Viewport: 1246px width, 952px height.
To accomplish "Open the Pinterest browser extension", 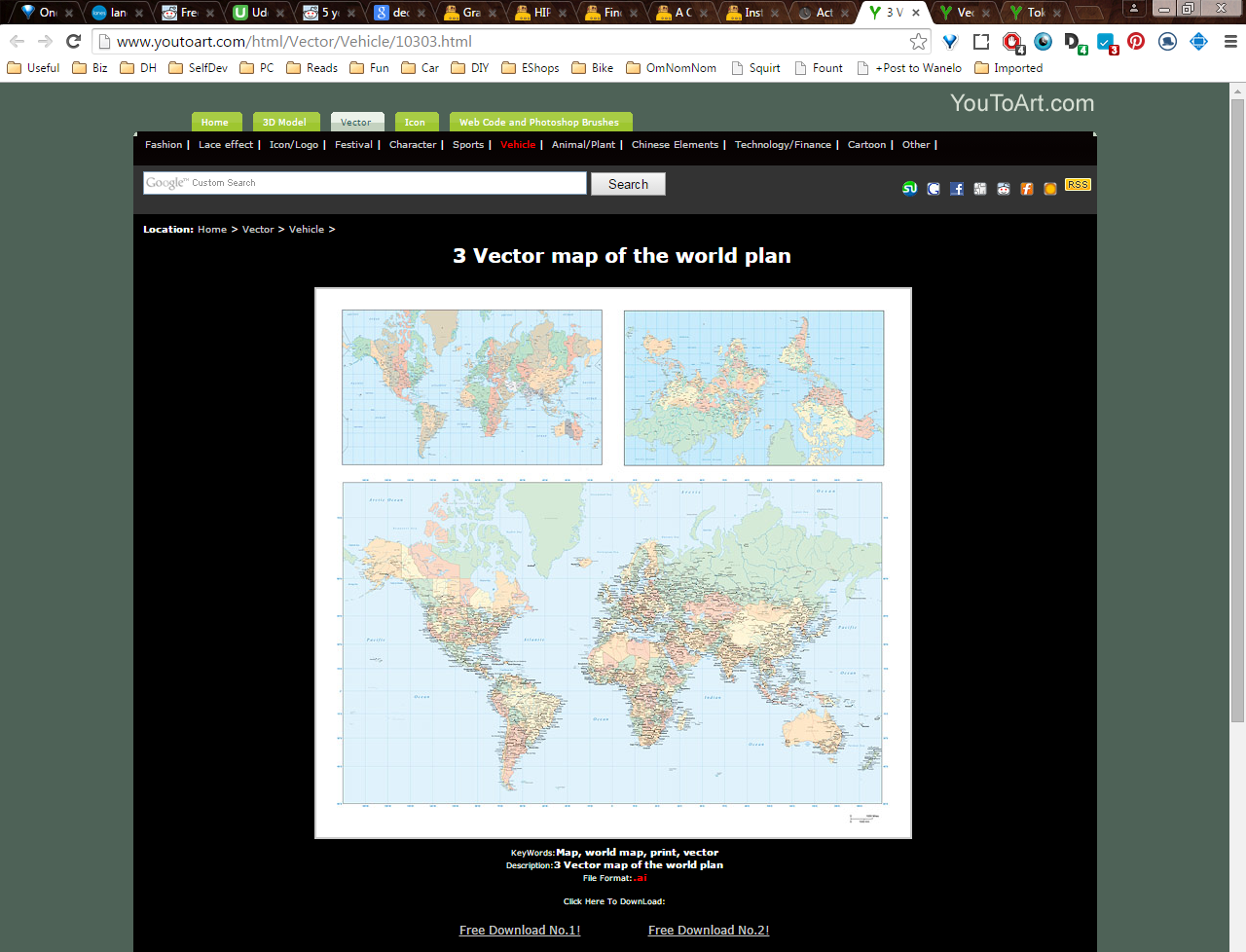I will pyautogui.click(x=1135, y=42).
